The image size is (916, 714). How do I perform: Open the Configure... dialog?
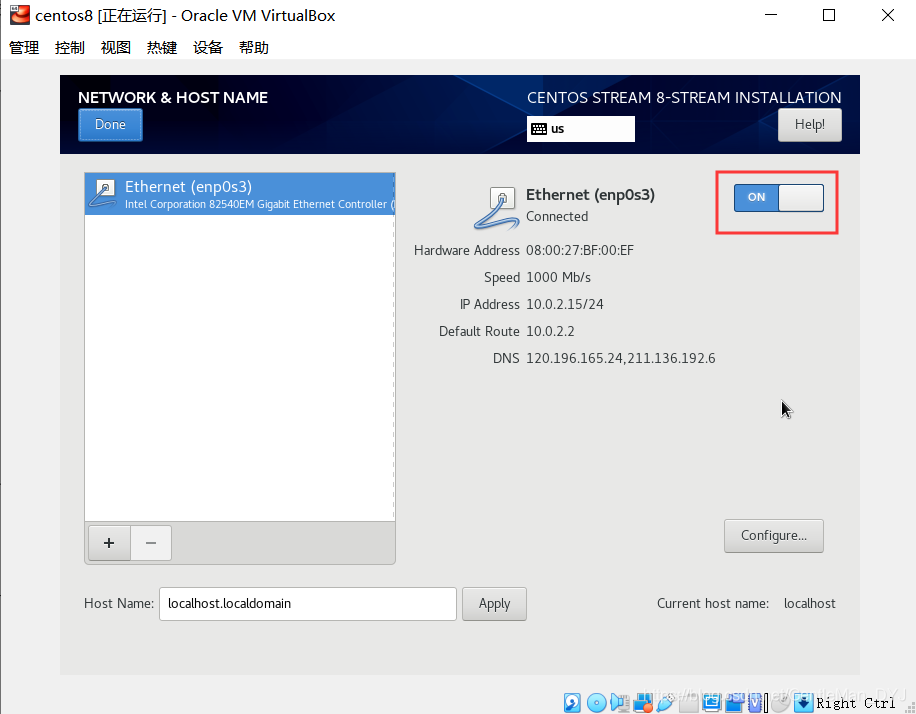[x=773, y=536]
